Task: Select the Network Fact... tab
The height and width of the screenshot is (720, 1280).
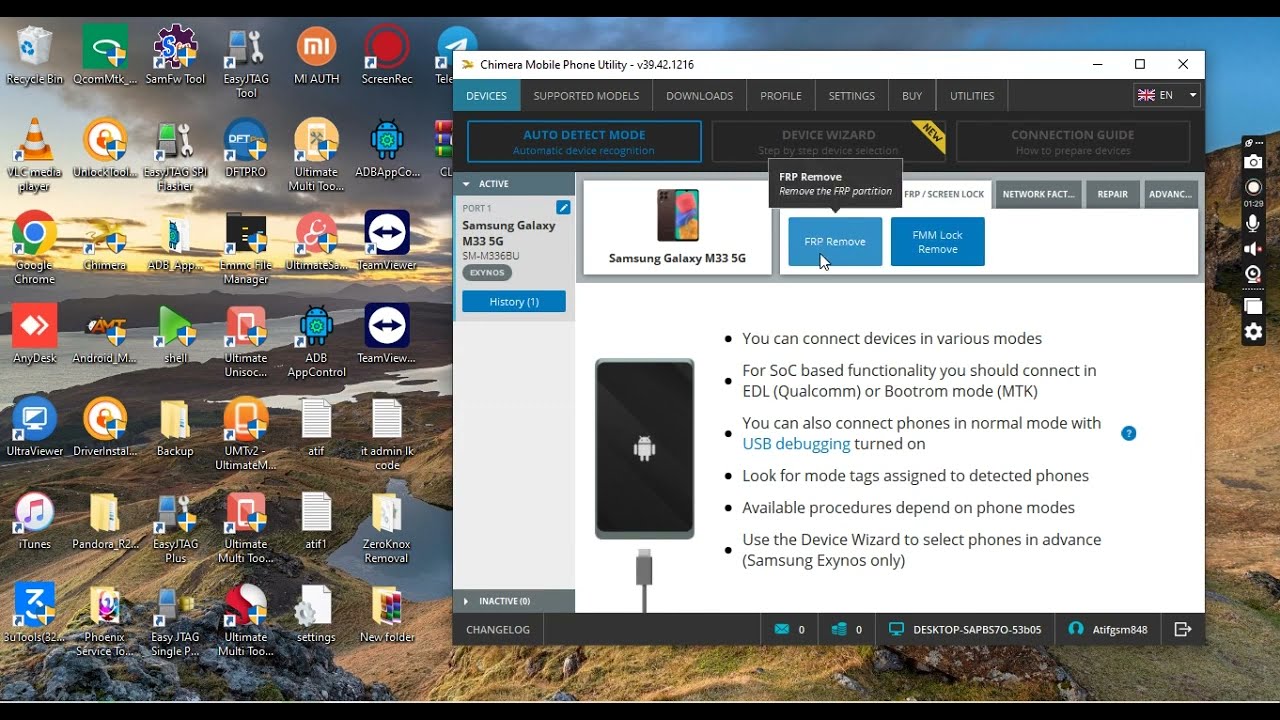Action: pos(1038,195)
